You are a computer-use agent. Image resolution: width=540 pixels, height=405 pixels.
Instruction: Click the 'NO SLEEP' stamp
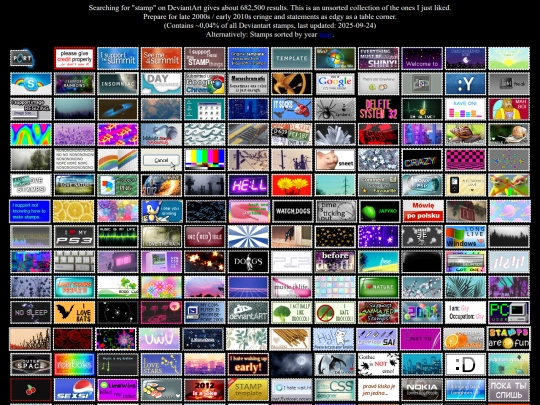(31, 313)
